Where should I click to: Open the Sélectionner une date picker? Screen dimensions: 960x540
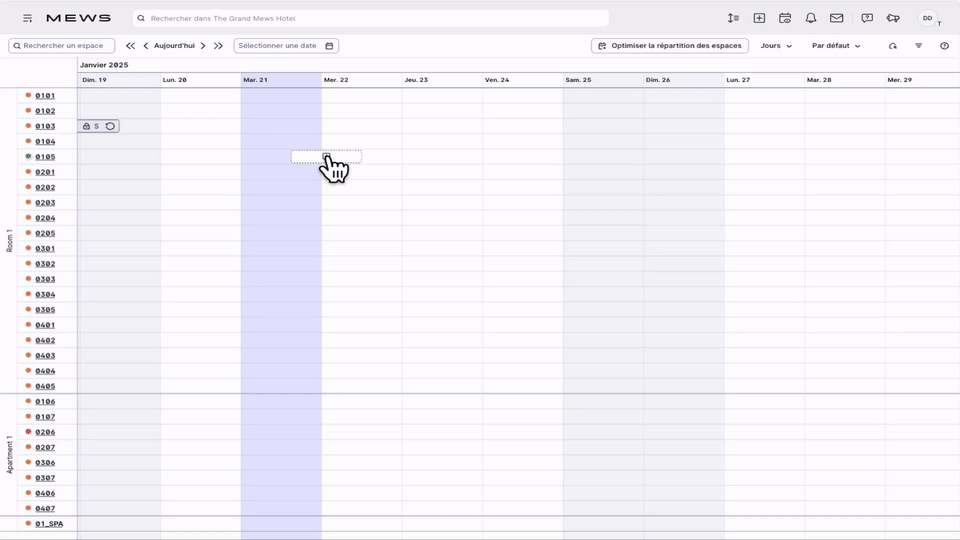point(286,46)
